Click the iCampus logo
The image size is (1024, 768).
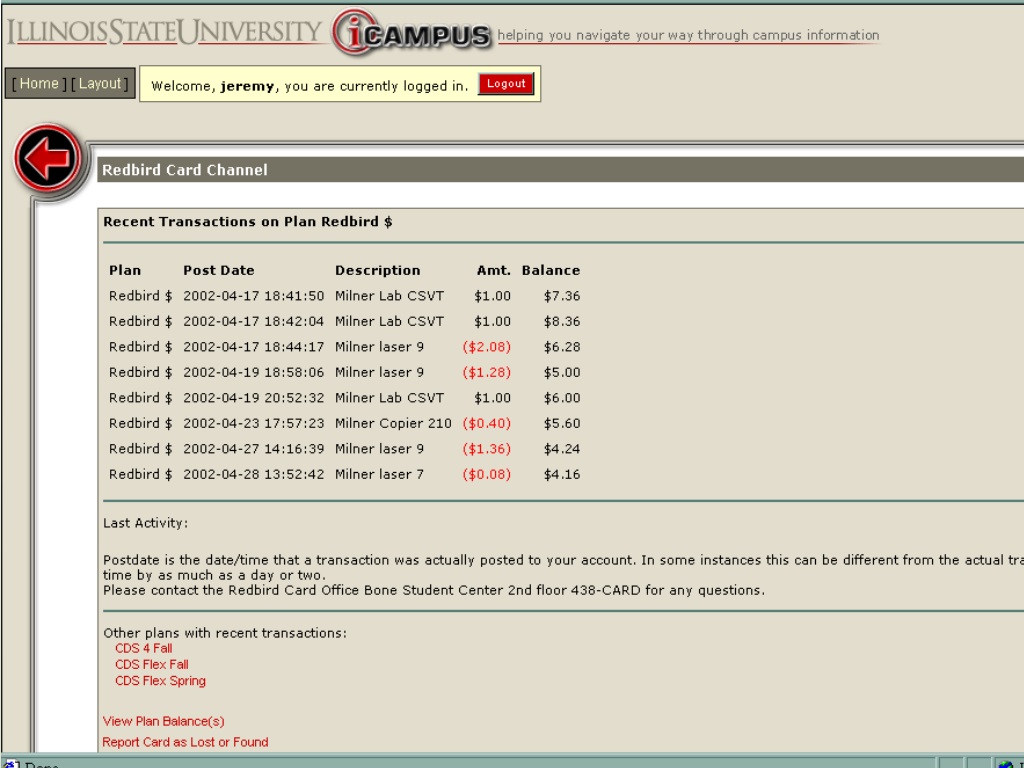point(412,32)
